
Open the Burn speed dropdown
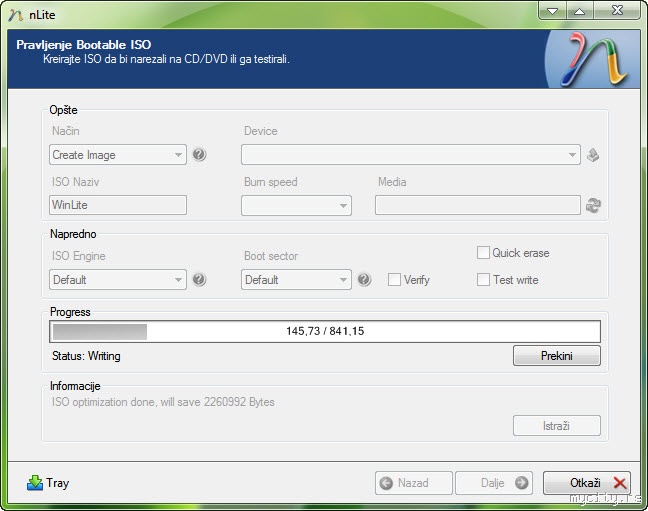point(296,205)
